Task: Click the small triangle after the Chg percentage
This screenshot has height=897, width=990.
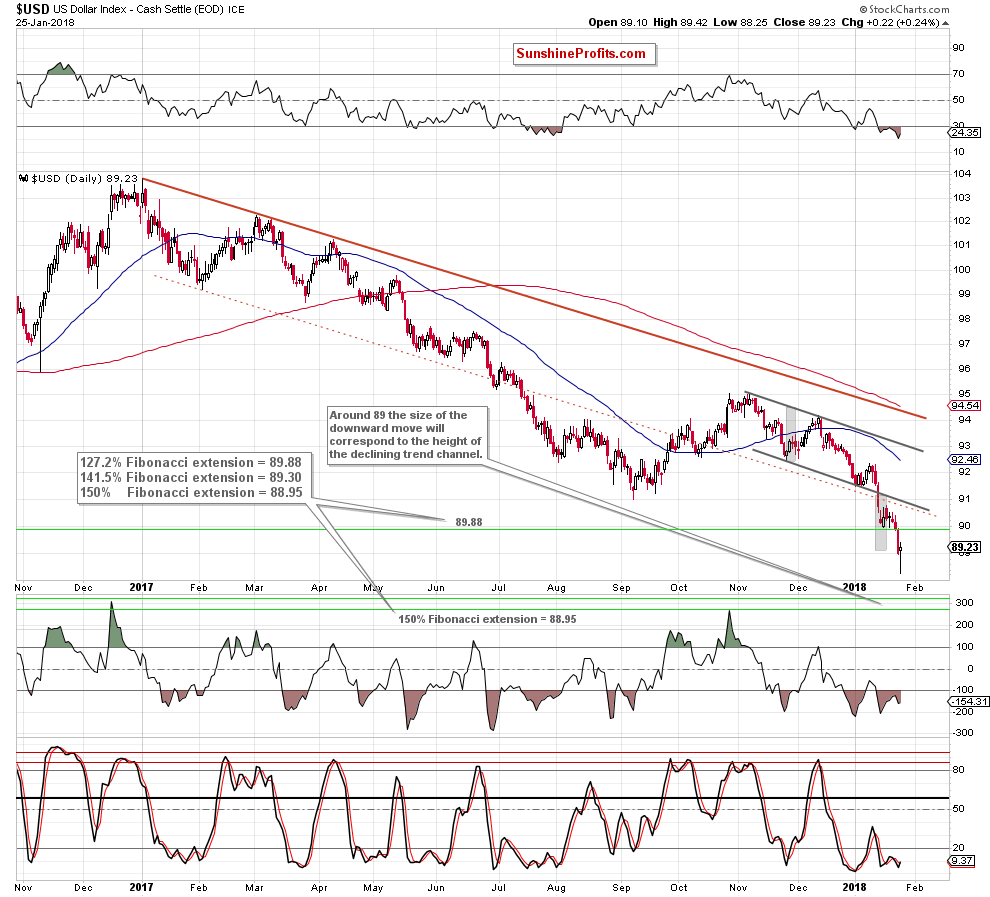Action: click(945, 23)
